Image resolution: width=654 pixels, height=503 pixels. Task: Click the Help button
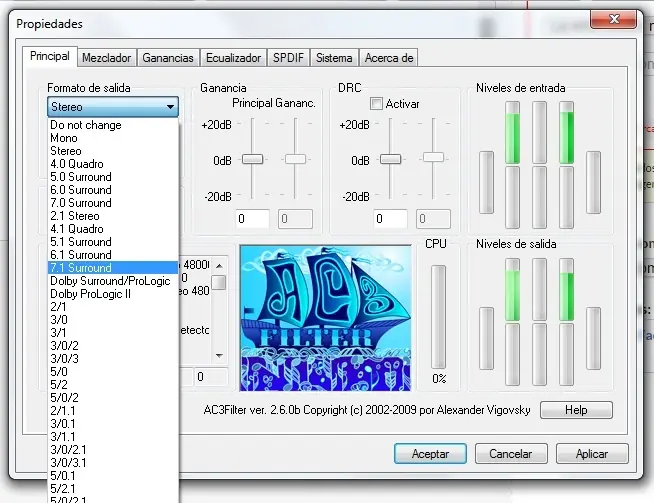pyautogui.click(x=576, y=410)
